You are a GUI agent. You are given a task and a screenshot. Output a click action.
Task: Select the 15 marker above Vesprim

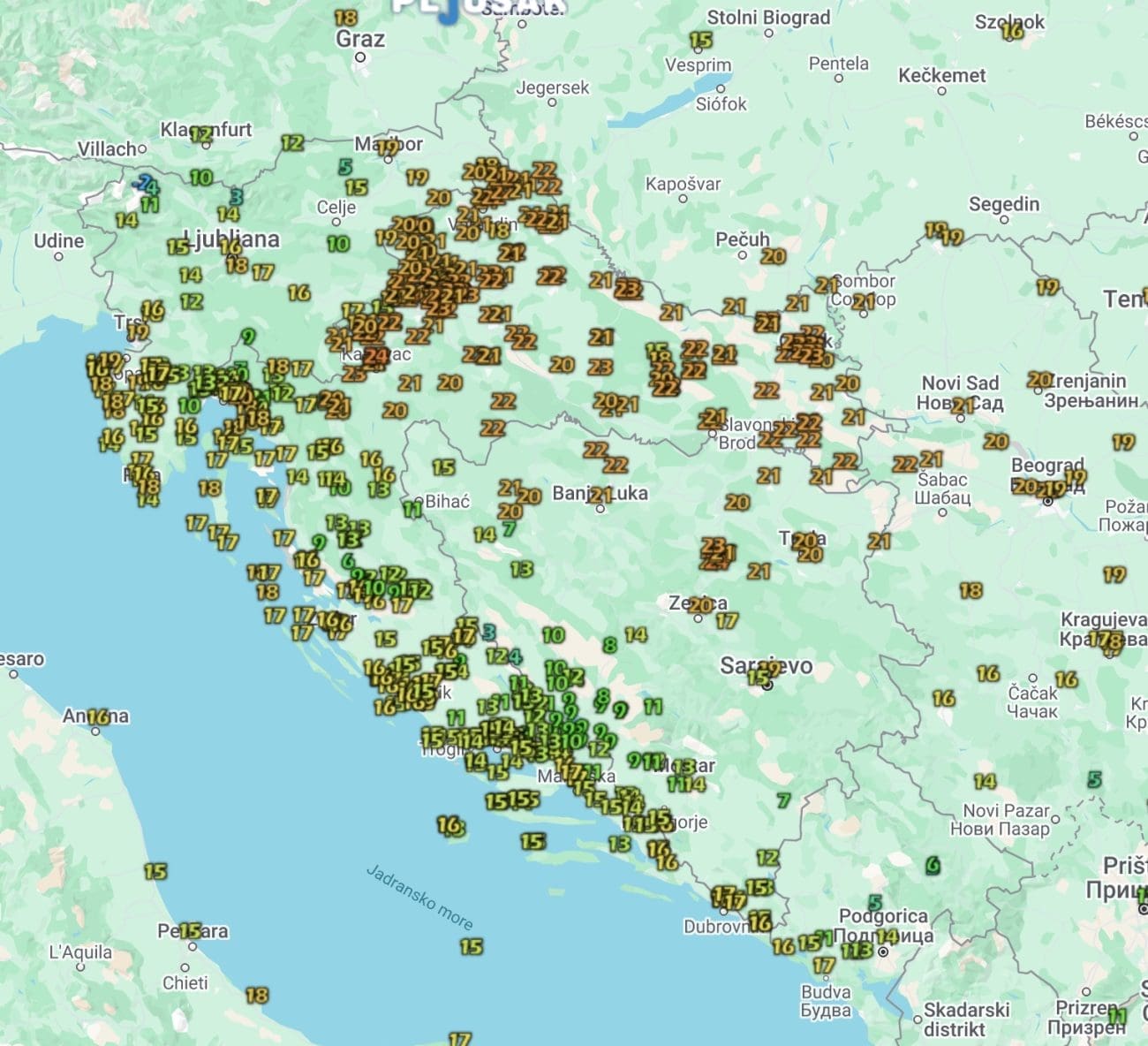700,40
